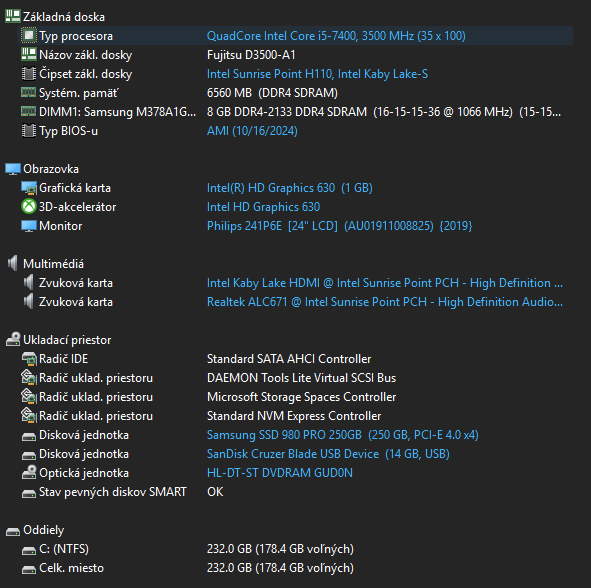Click the Optická jednotka drive icon

point(29,473)
